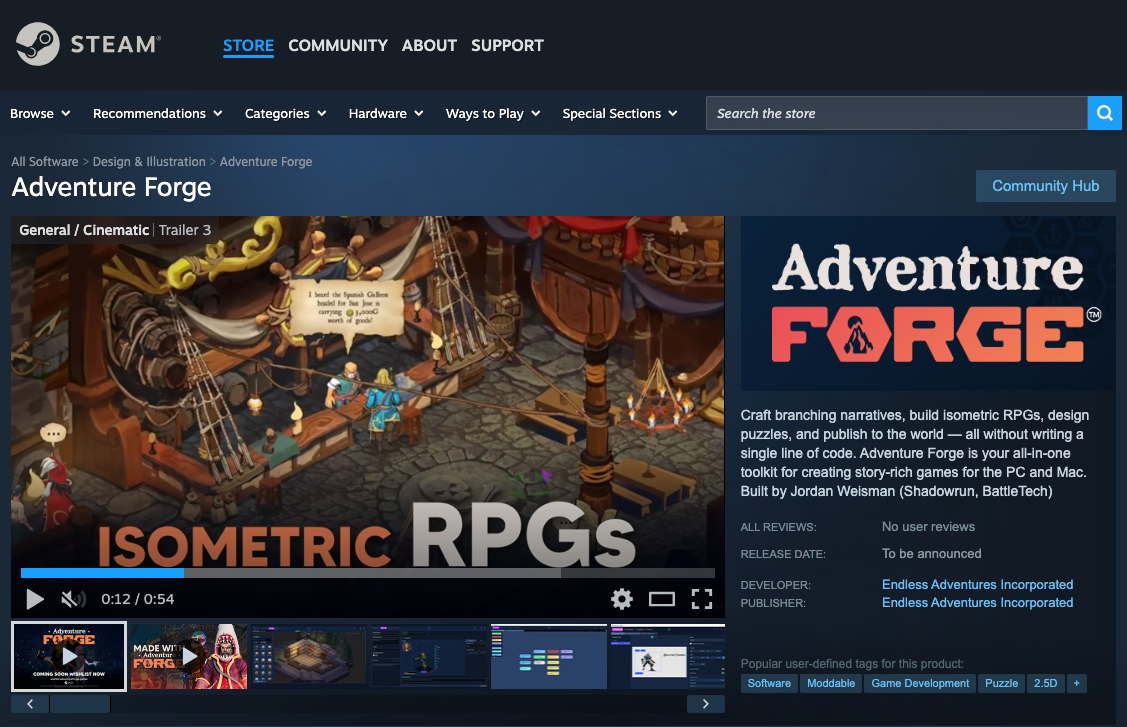Select the Moddable tag
This screenshot has height=727, width=1127.
click(x=831, y=683)
